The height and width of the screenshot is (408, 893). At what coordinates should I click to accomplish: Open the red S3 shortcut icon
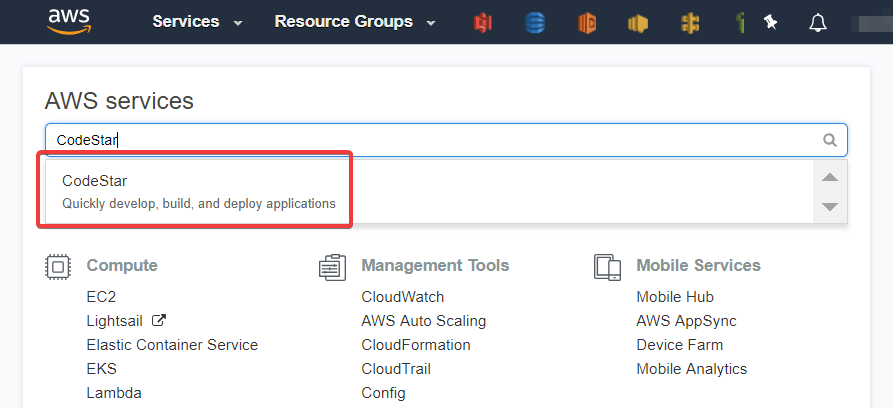(x=483, y=23)
